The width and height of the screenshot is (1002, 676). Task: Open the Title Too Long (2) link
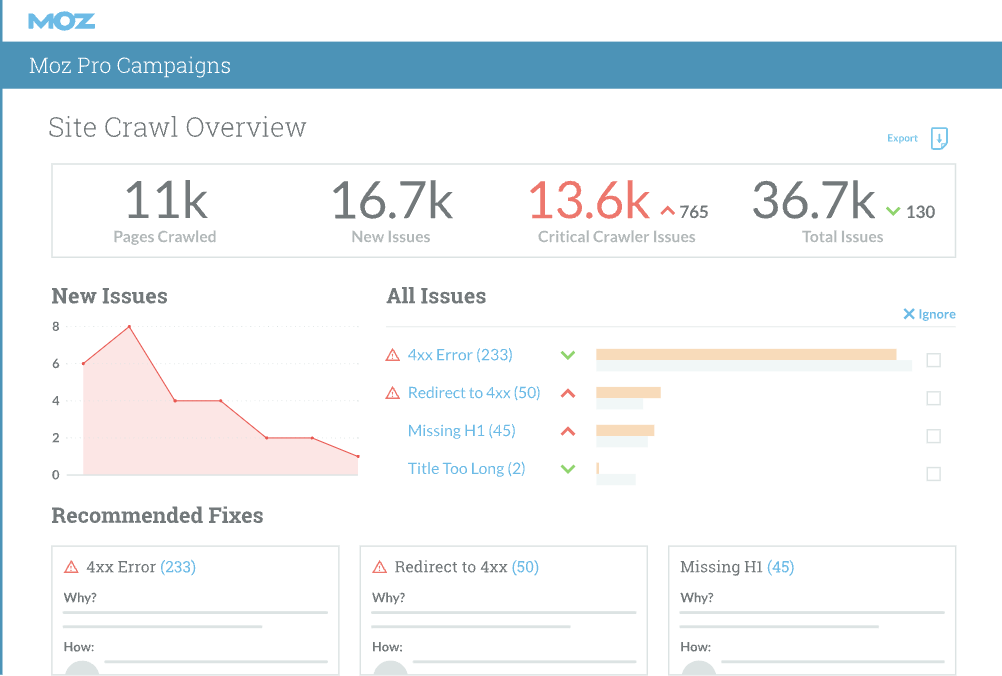(x=466, y=469)
